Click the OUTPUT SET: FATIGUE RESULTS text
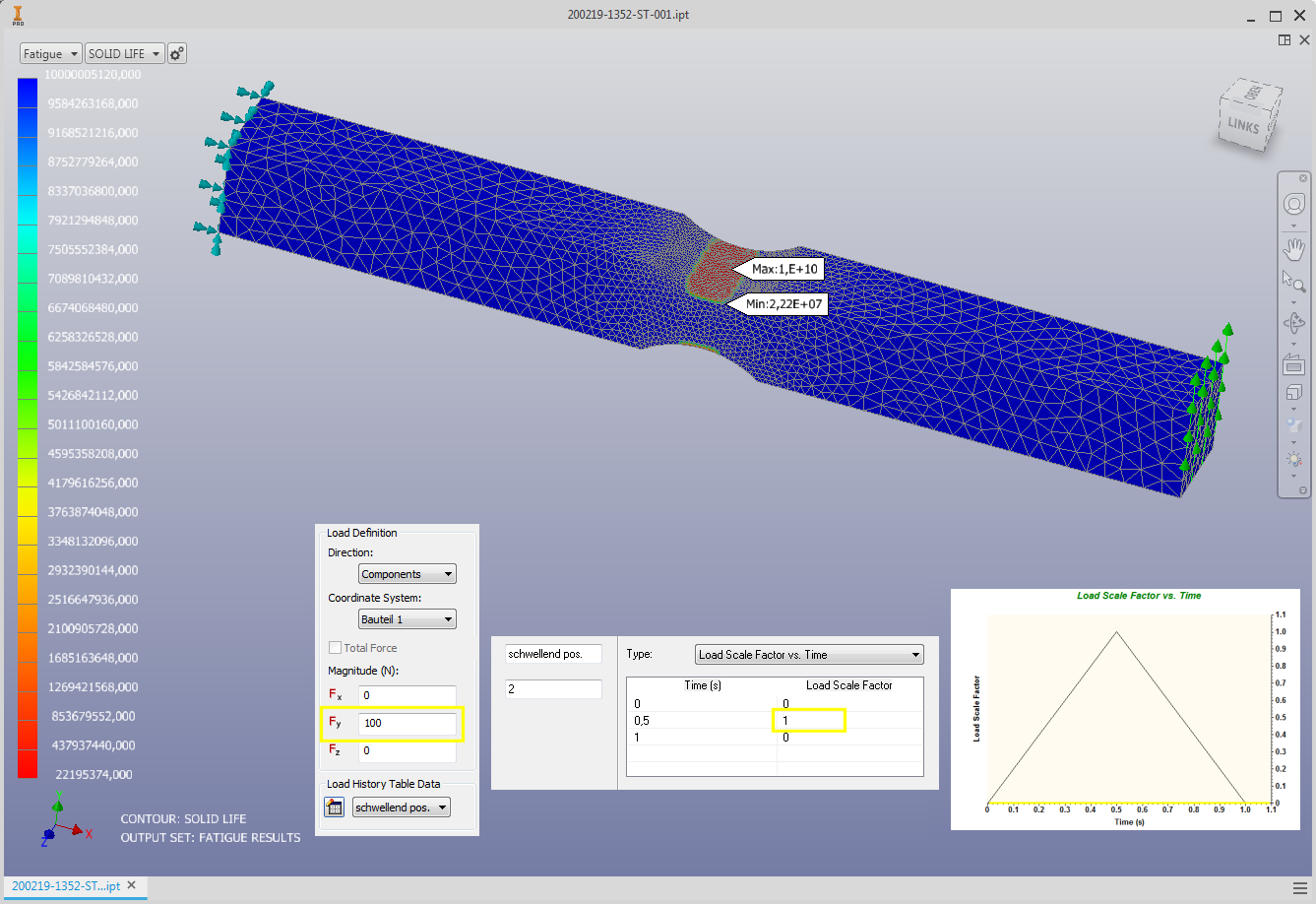Image resolution: width=1316 pixels, height=904 pixels. (x=211, y=838)
